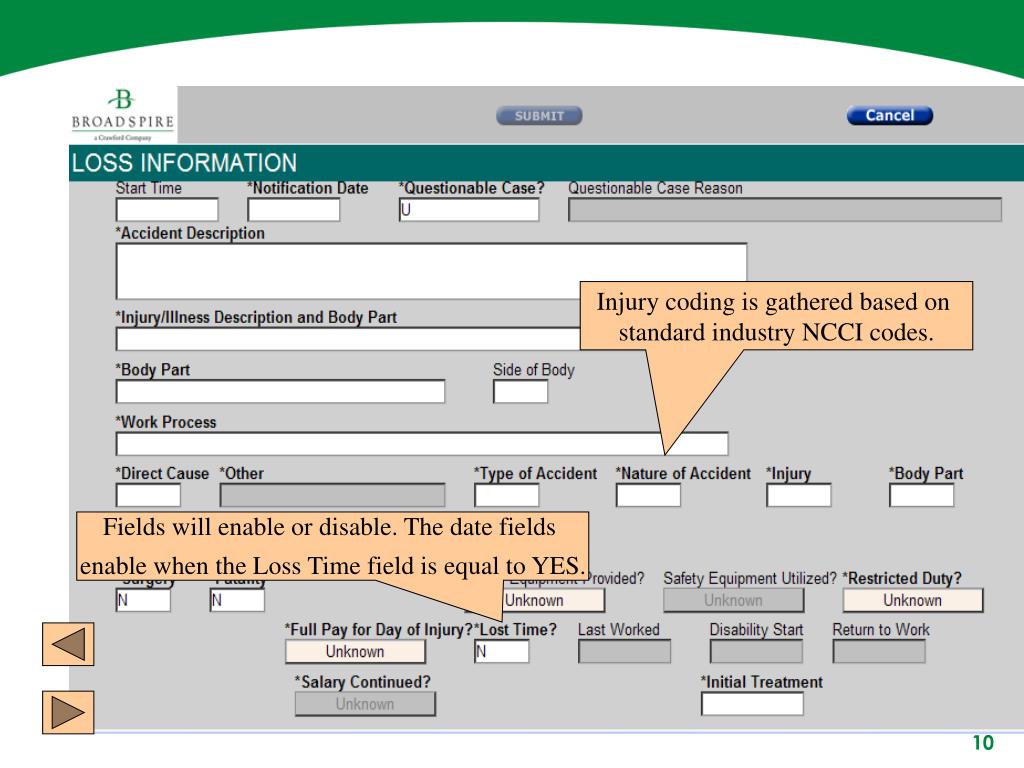Go to the previous slide with the left arrow

[x=68, y=644]
